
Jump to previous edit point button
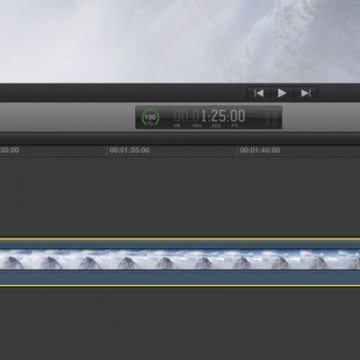click(259, 94)
